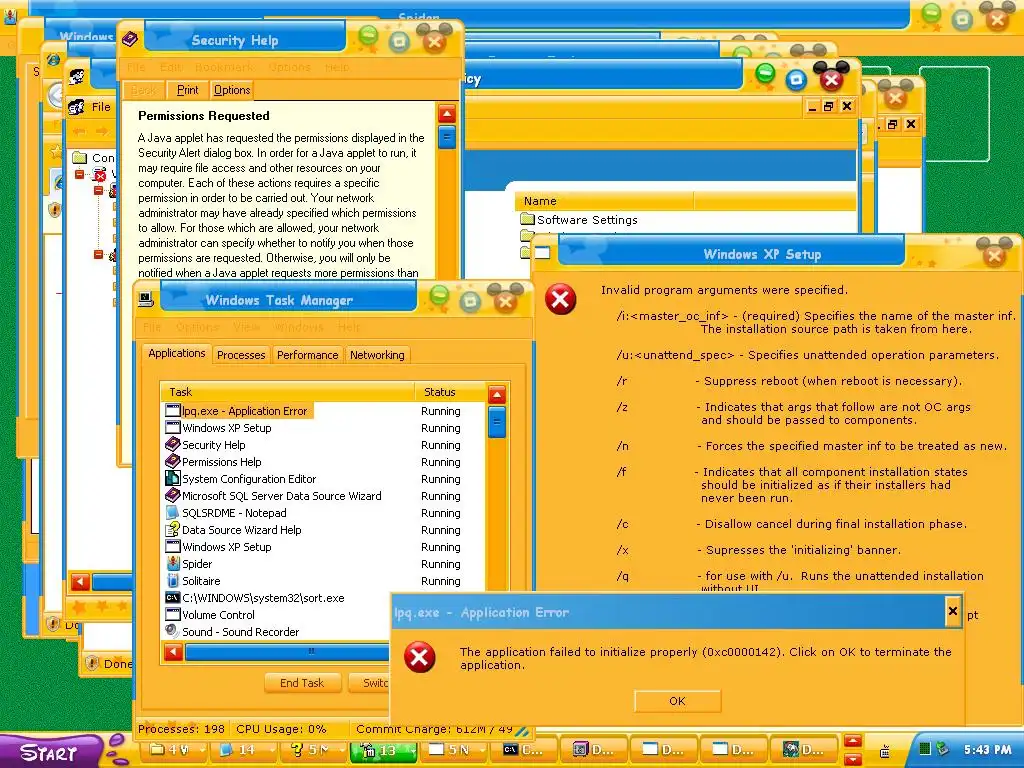Click the task list horizontal scroll left arrow
Viewport: 1024px width, 768px height.
(x=173, y=652)
